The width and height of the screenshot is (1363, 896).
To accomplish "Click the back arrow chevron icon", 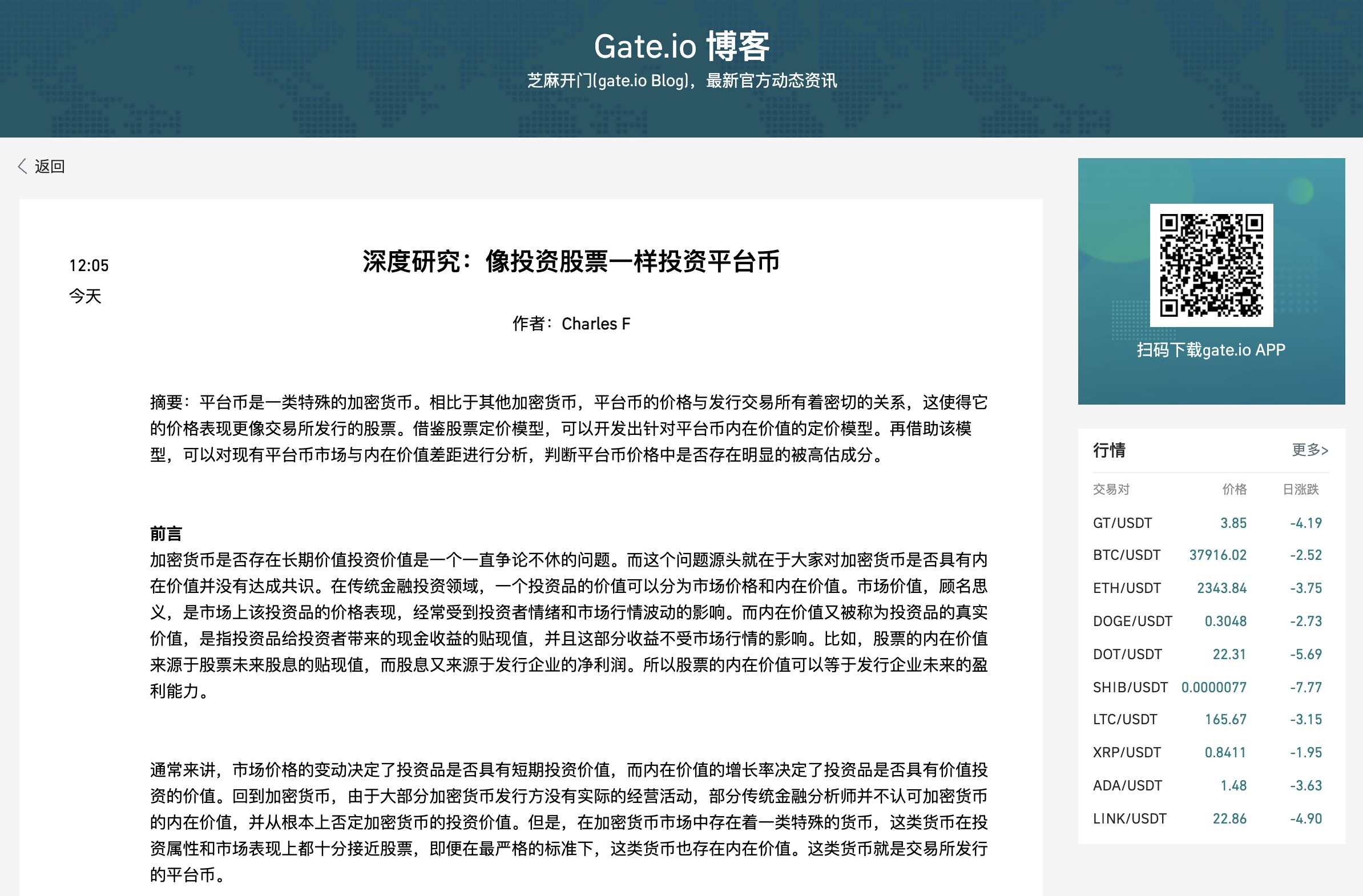I will [22, 166].
